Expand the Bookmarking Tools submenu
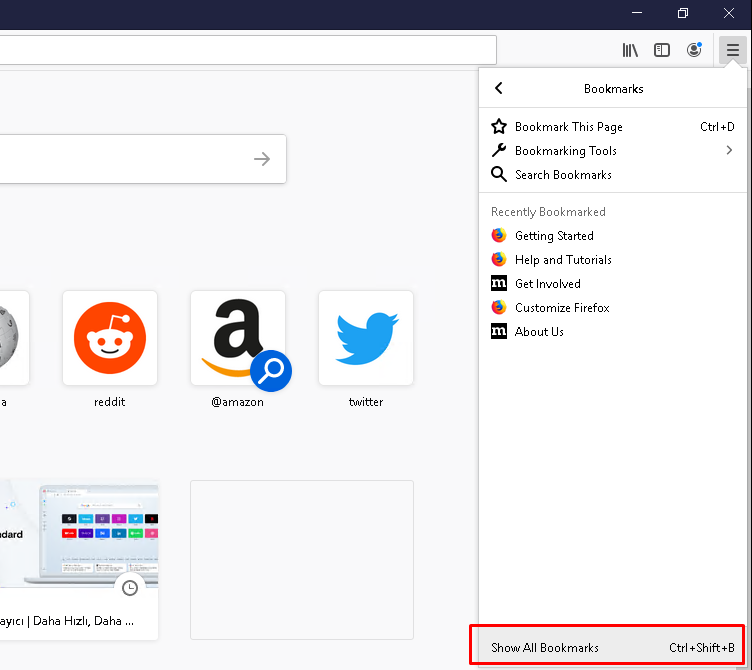This screenshot has height=670, width=752. (613, 151)
